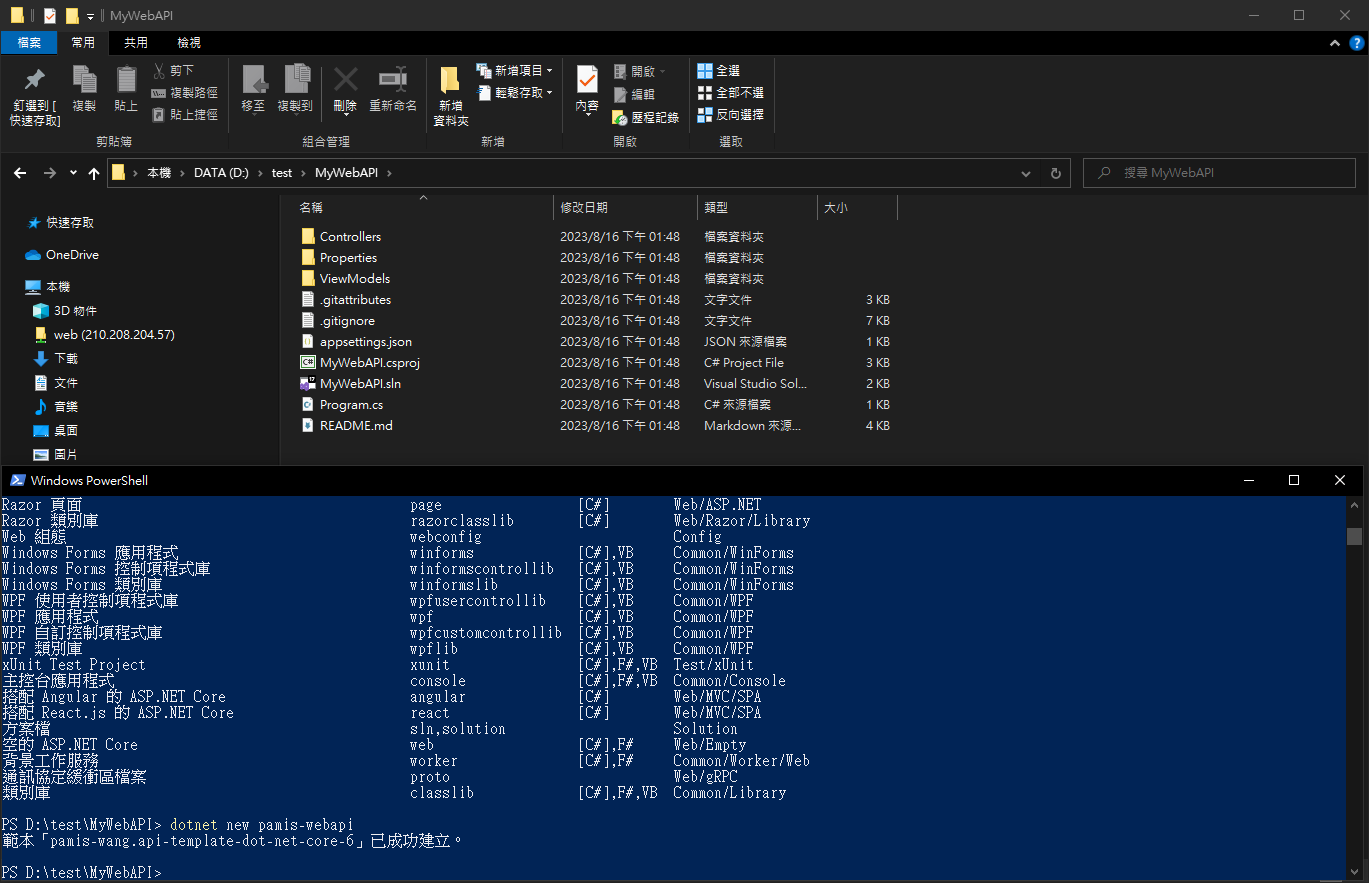Screen dimensions: 1369x883
Task: Select 本機 in navigation pane
Action: pos(48,287)
